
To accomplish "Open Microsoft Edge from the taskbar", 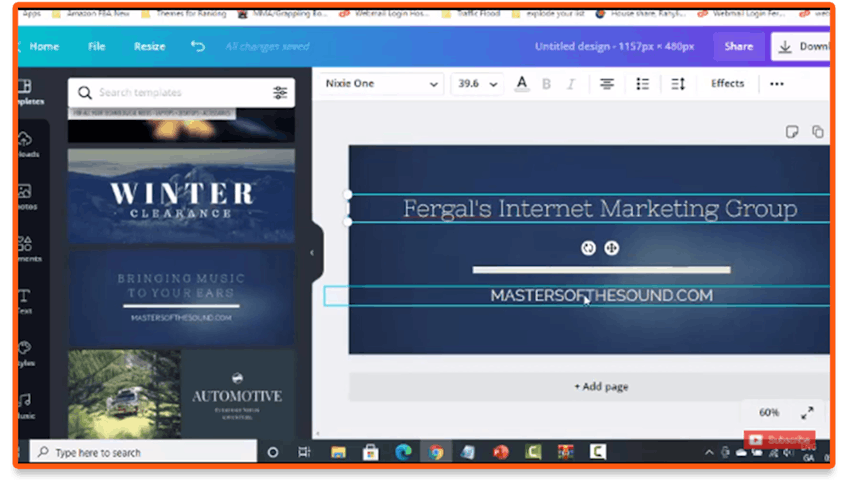I will (403, 452).
